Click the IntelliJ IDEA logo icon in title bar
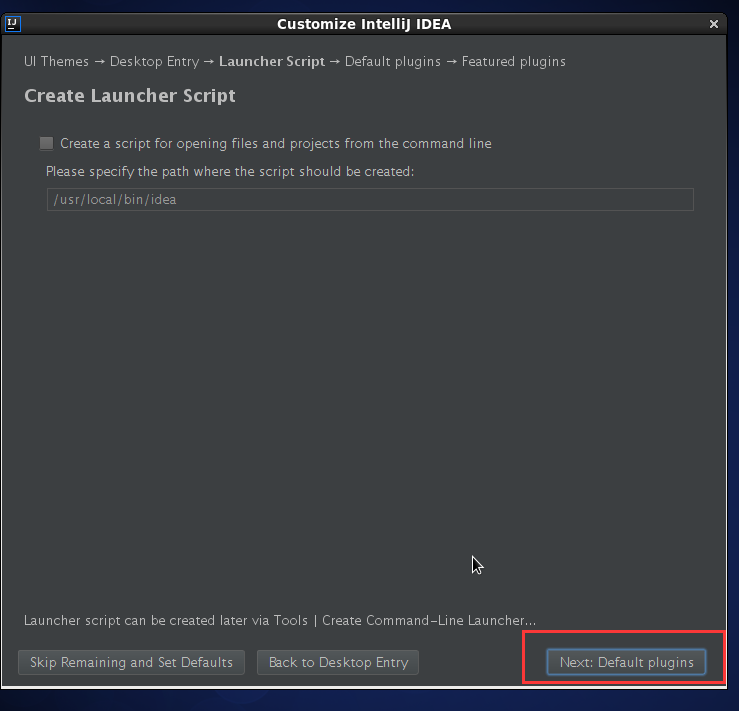This screenshot has height=712, width=739. pyautogui.click(x=13, y=24)
